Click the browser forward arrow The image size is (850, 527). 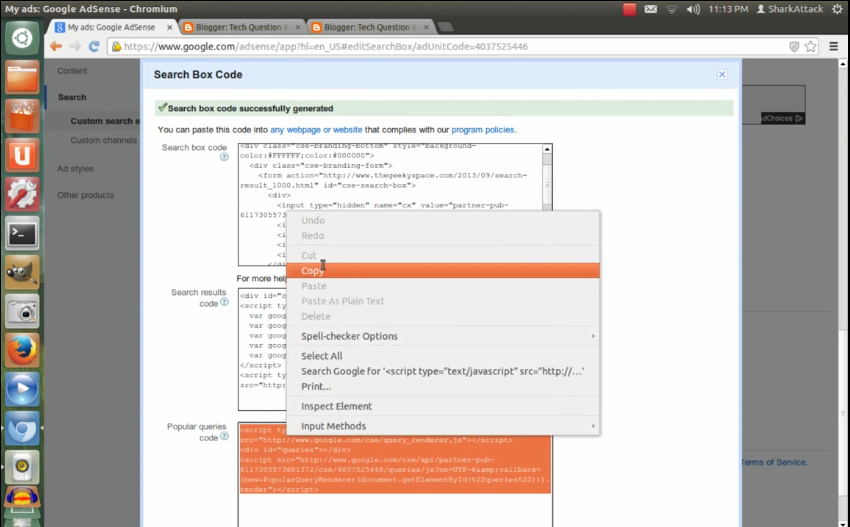pos(75,47)
